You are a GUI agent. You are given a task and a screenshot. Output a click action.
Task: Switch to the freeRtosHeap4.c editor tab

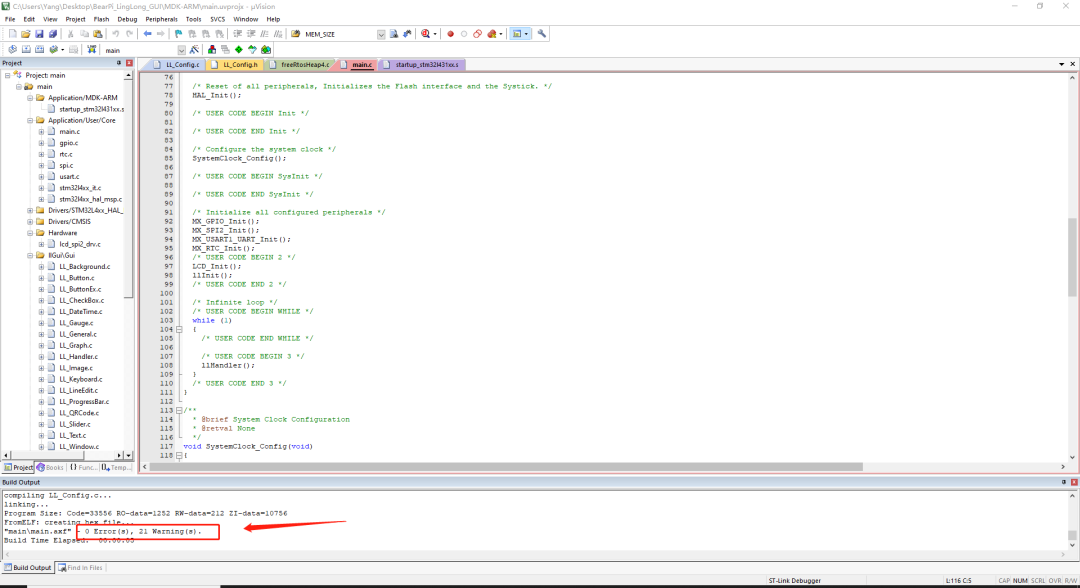303,64
